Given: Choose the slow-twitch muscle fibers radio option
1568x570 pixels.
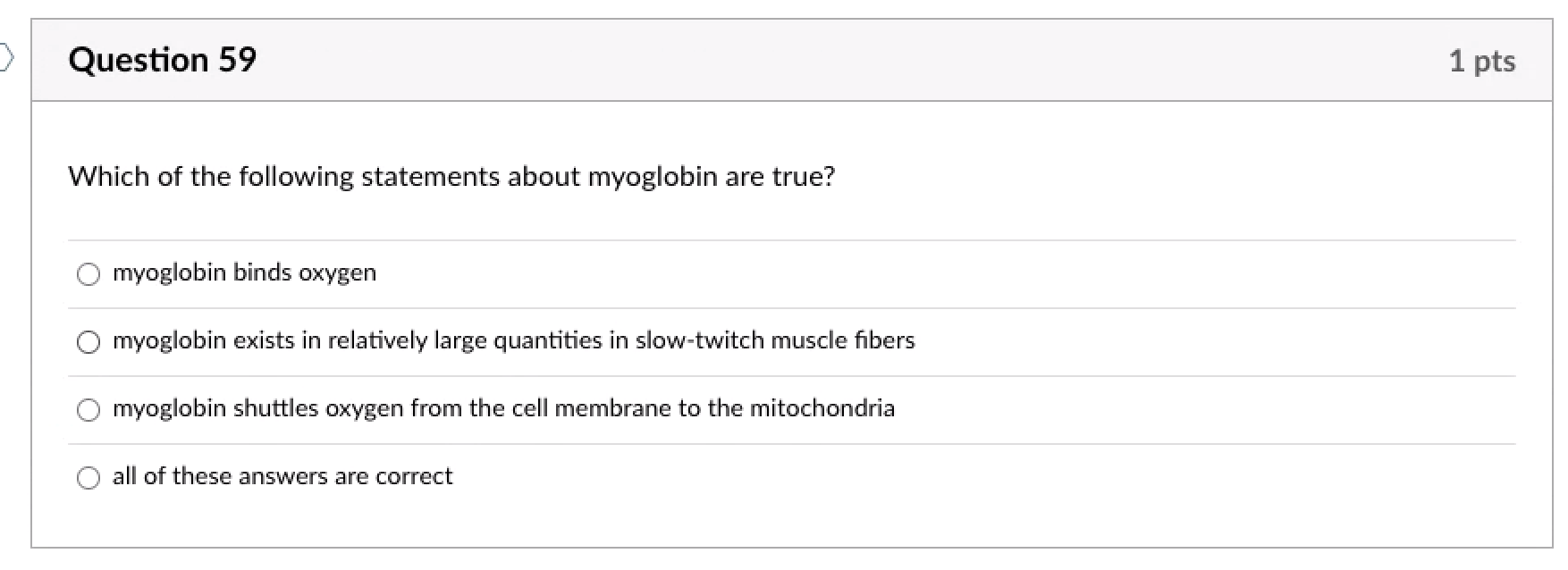Looking at the screenshot, I should 89,341.
